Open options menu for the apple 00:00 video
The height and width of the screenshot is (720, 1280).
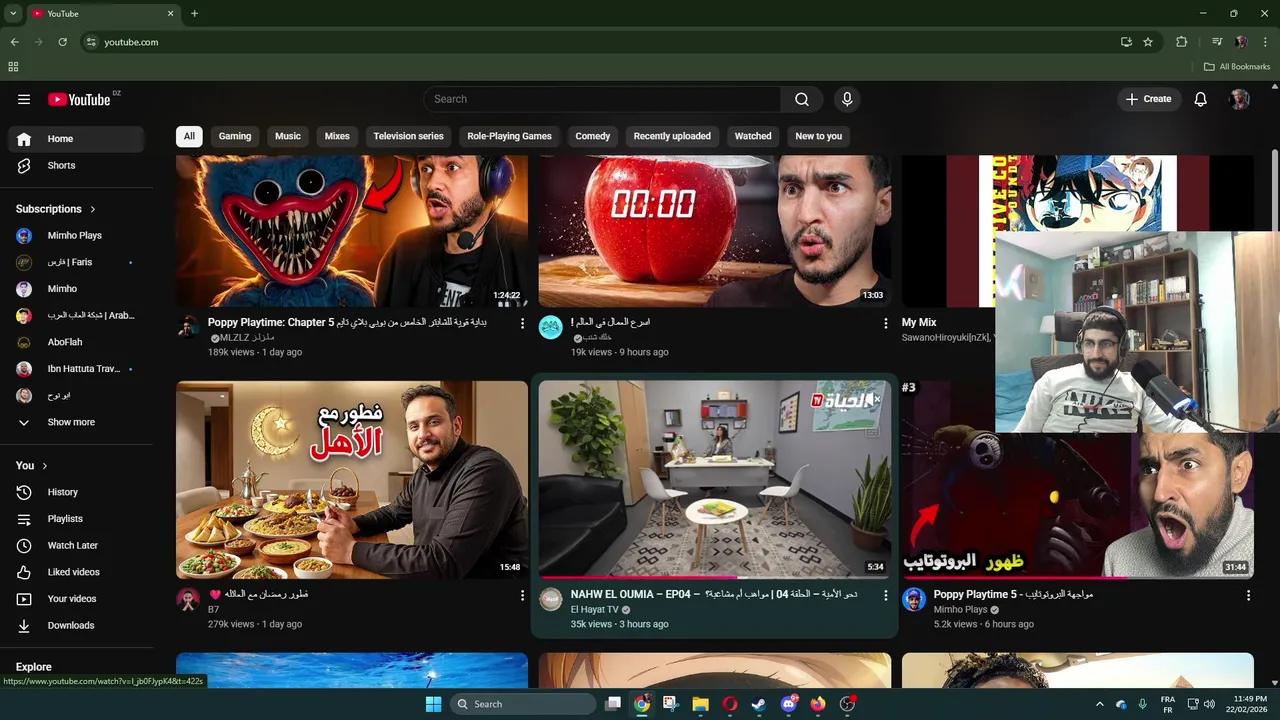[885, 323]
